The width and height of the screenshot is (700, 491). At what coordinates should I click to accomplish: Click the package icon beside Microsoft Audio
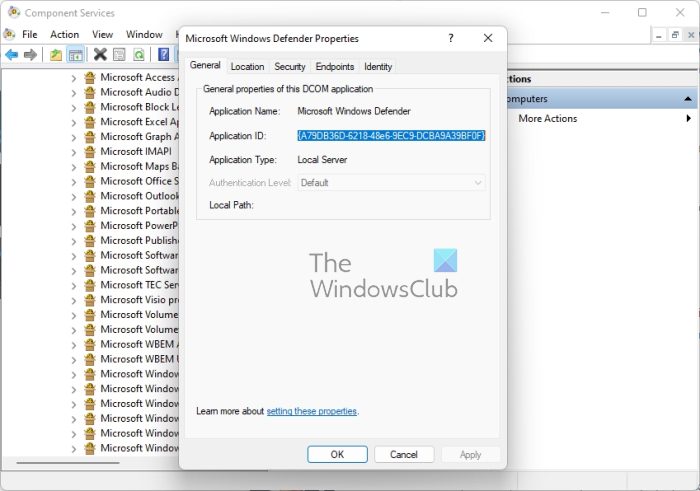(90, 92)
